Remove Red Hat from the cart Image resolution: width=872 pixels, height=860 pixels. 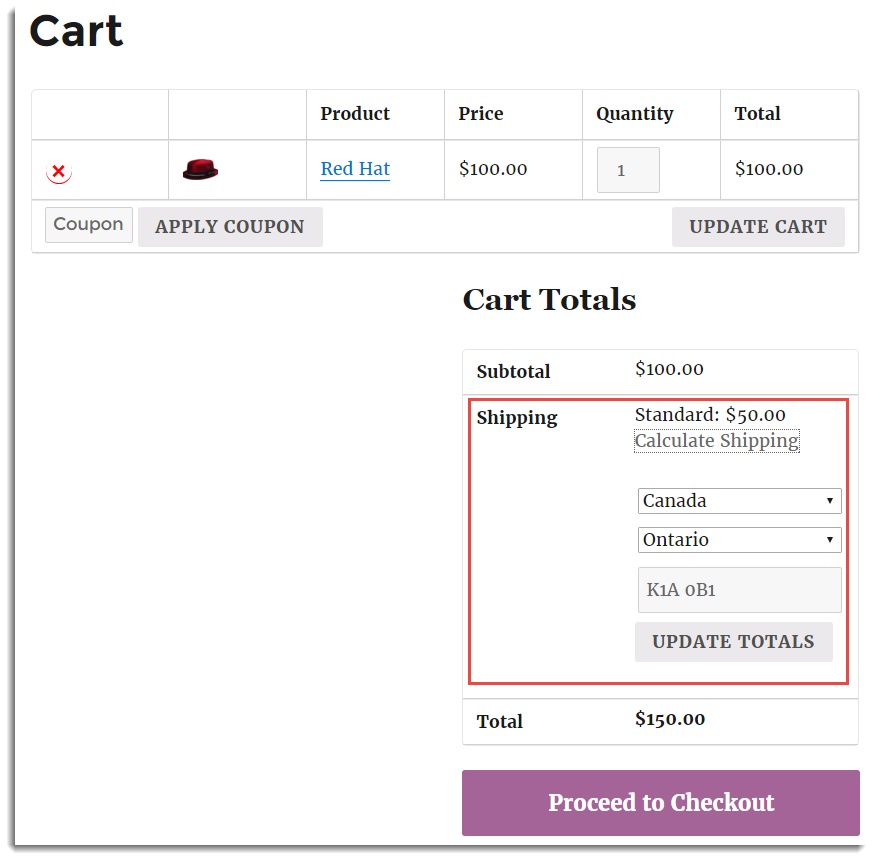point(58,170)
